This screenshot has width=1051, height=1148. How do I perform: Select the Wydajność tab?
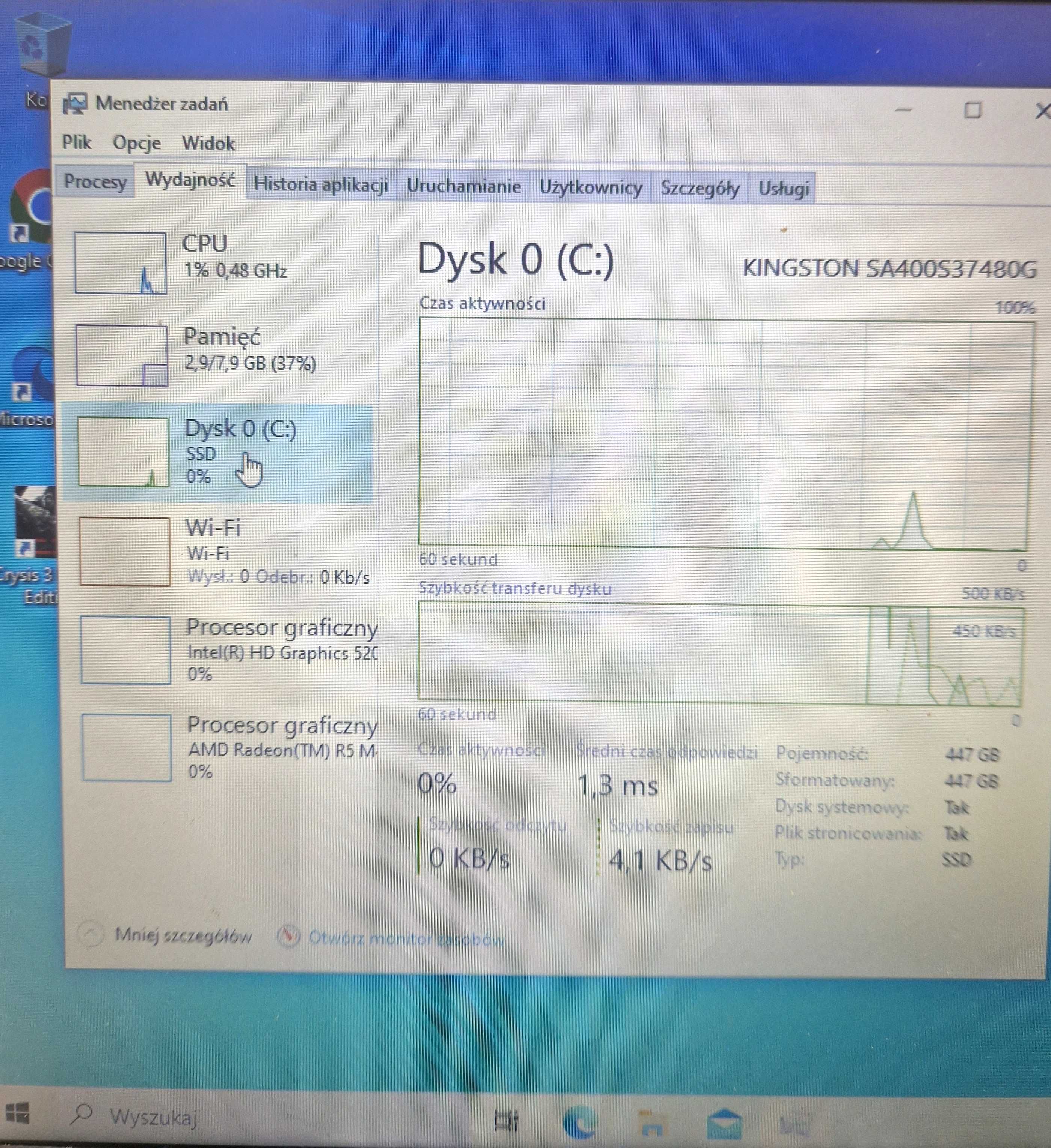point(190,180)
